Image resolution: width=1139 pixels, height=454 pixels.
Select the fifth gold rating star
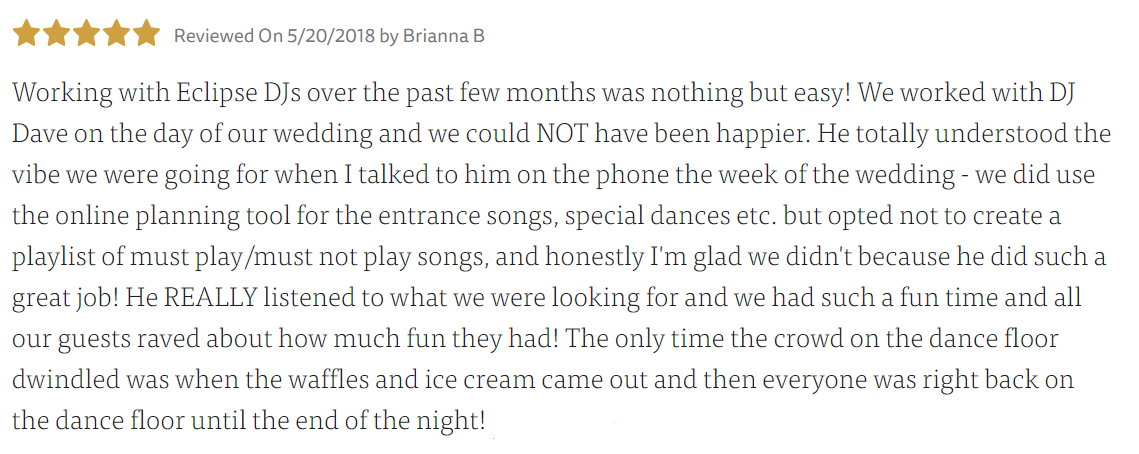pyautogui.click(x=147, y=33)
